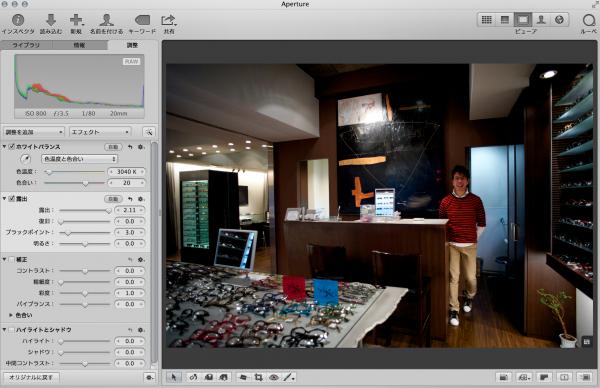
Task: Click the Revert to Original (オリジナルに戻す) button
Action: pyautogui.click(x=31, y=377)
